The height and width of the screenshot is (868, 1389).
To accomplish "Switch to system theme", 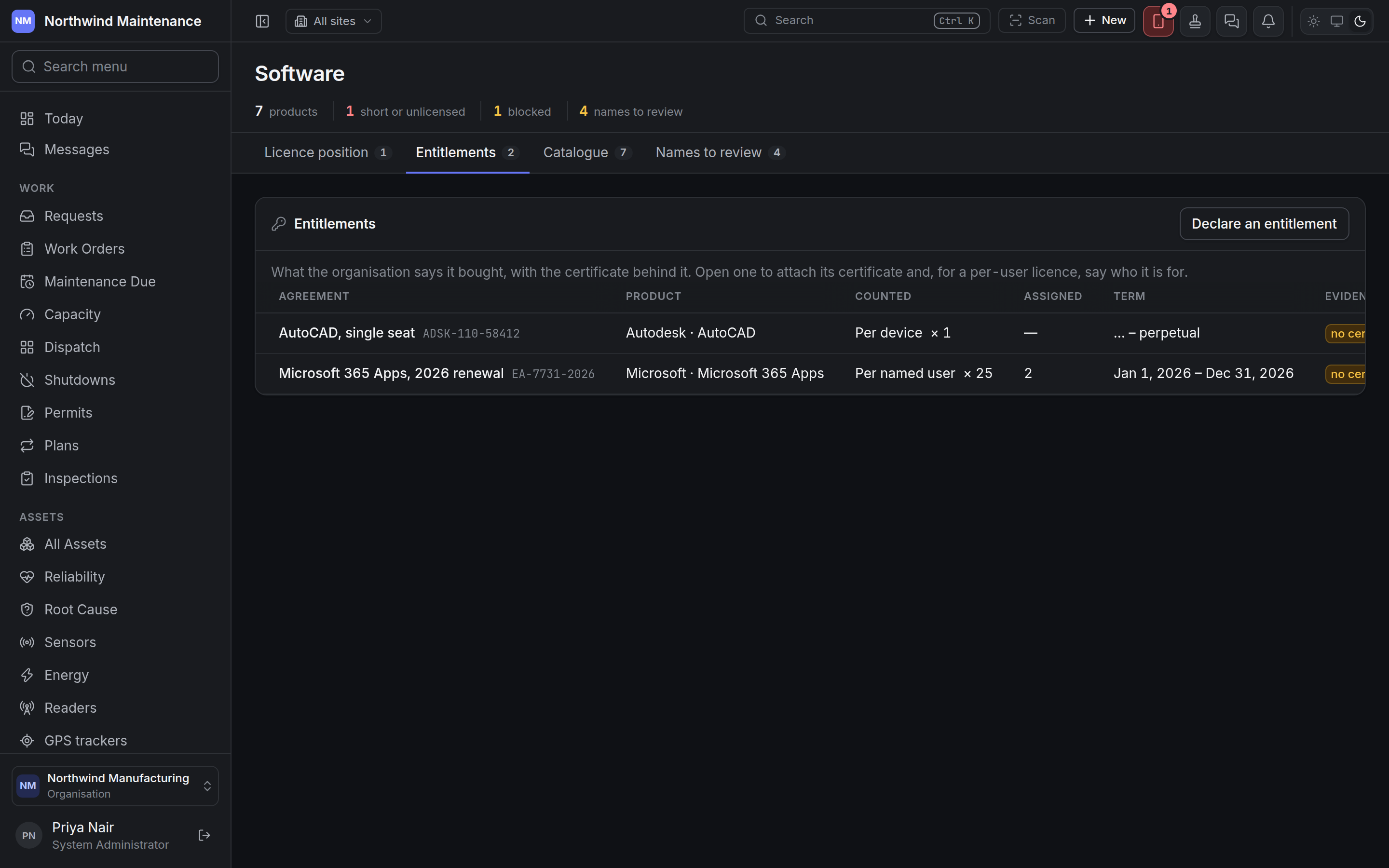I will coord(1337,21).
